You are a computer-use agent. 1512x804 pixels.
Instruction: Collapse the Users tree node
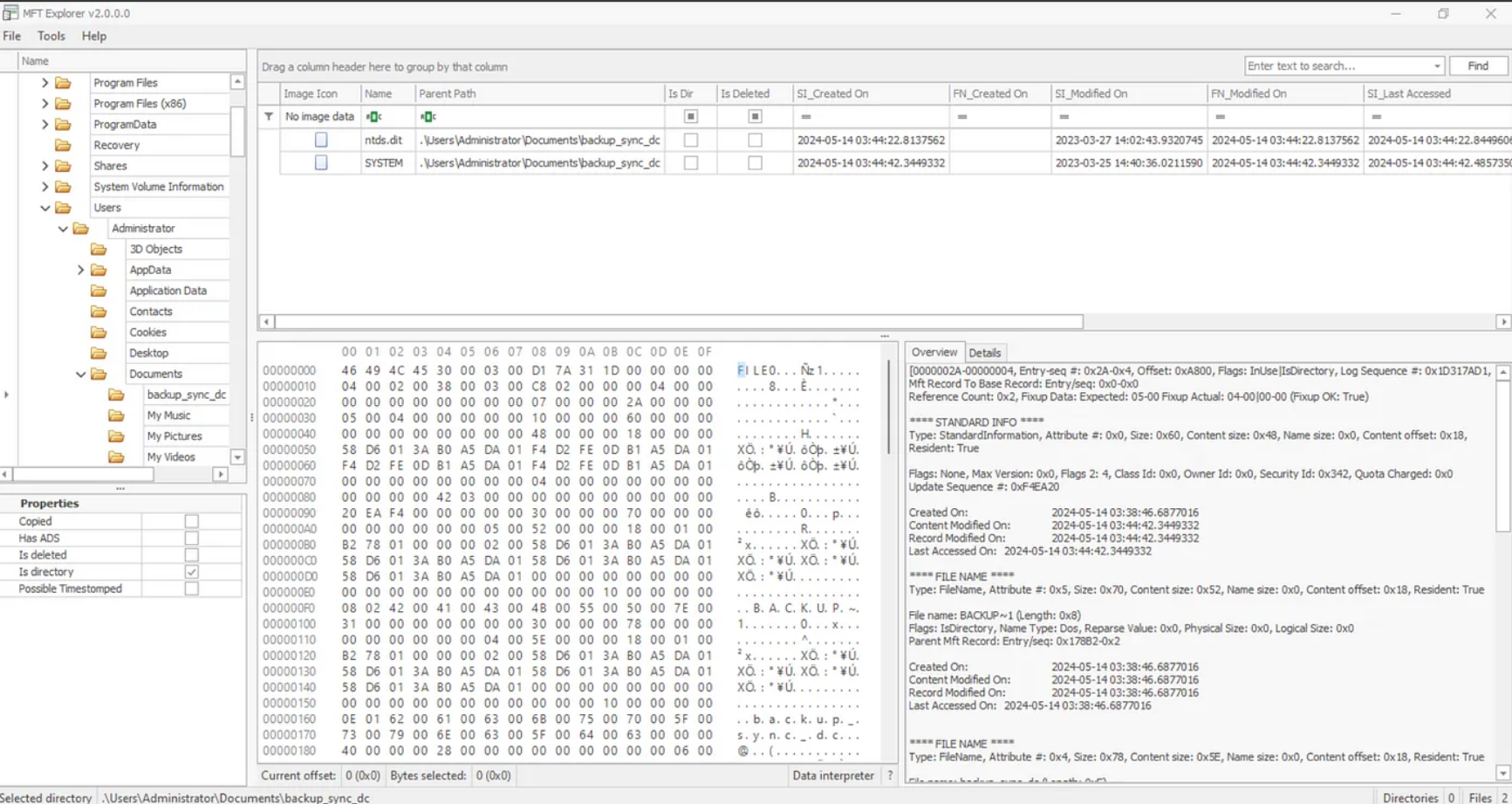tap(44, 208)
